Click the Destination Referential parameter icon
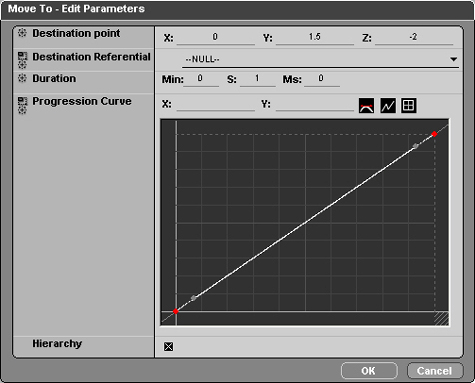 coord(22,60)
